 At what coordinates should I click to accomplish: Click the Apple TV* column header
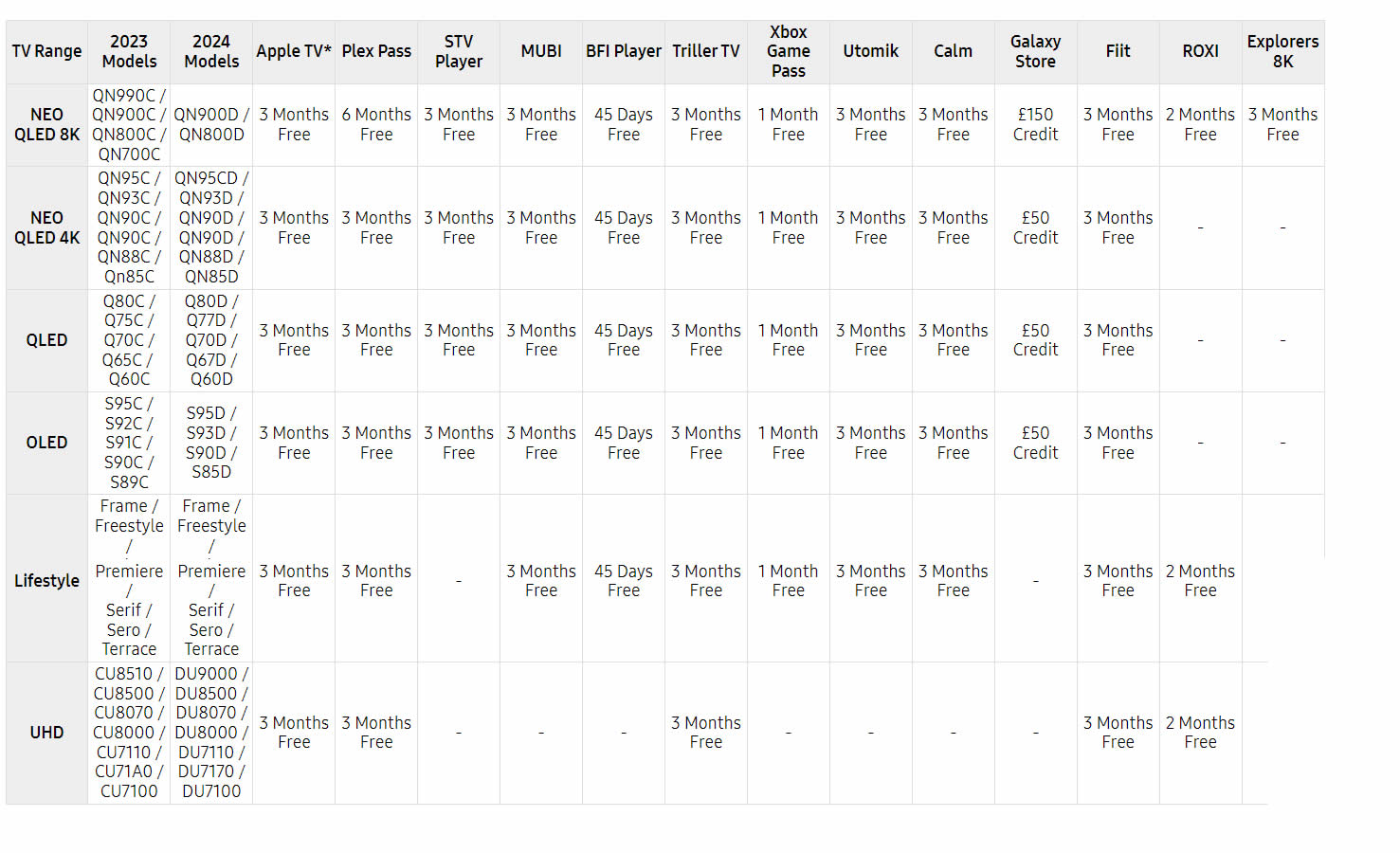click(x=294, y=51)
